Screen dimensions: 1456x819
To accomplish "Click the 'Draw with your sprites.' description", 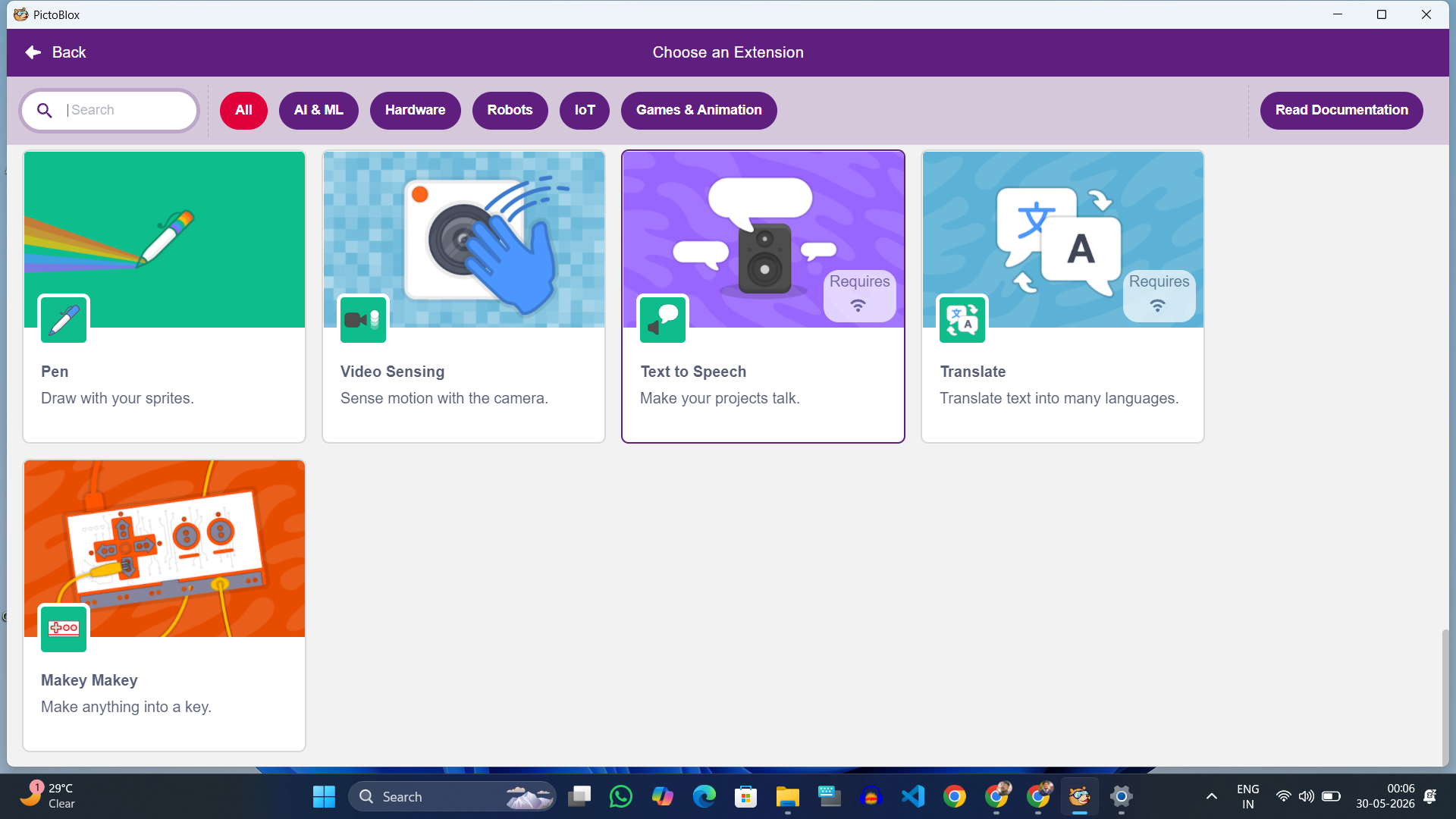I will coord(118,398).
